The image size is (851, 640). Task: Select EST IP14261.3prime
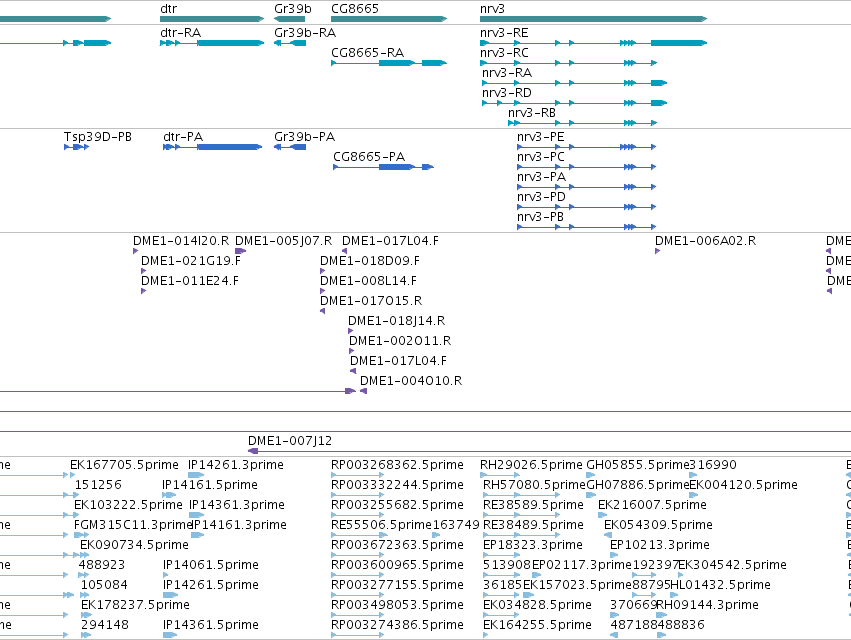pos(236,465)
